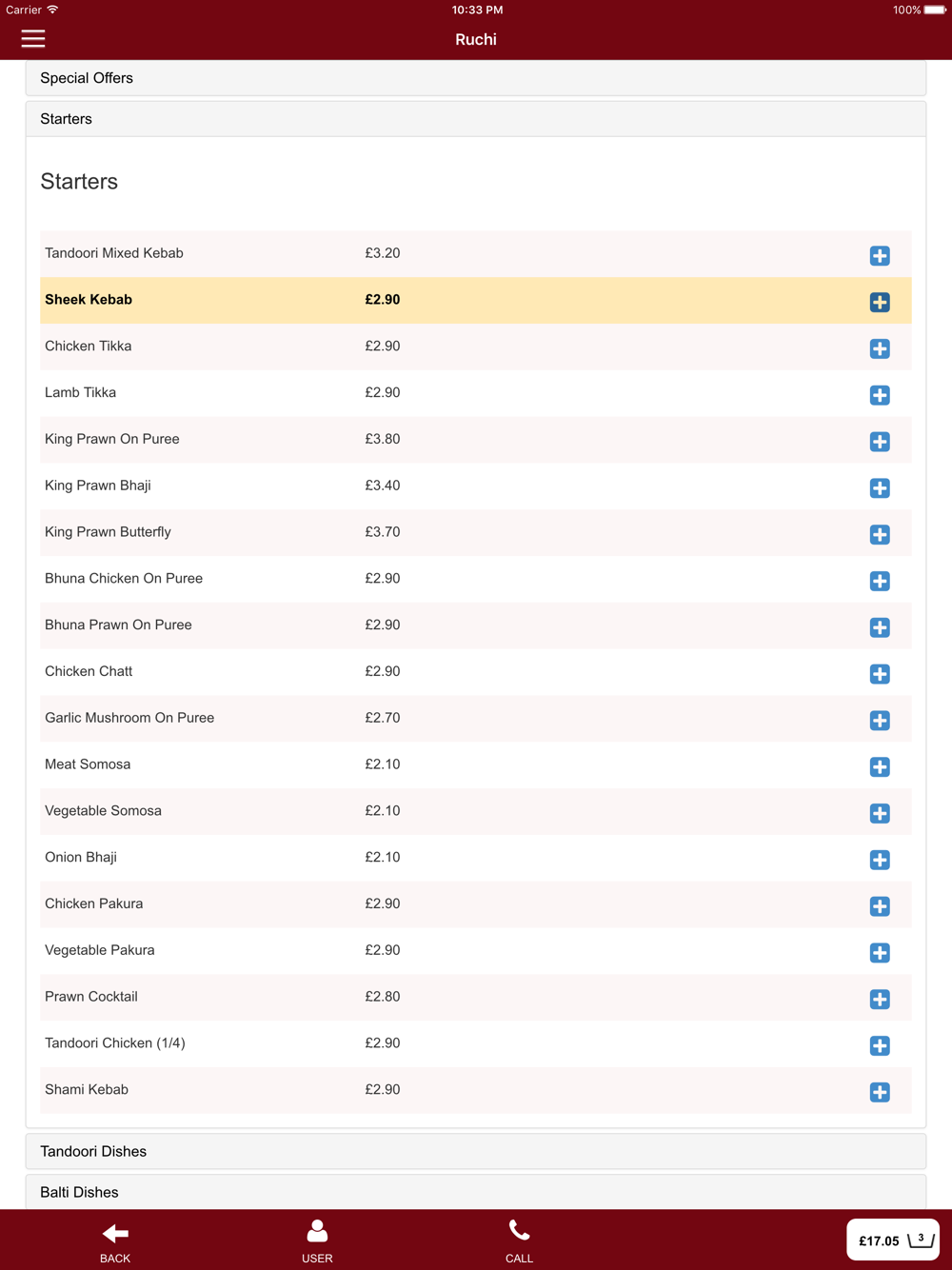Viewport: 952px width, 1270px height.
Task: Tap the 10:33 PM clock
Action: click(477, 10)
